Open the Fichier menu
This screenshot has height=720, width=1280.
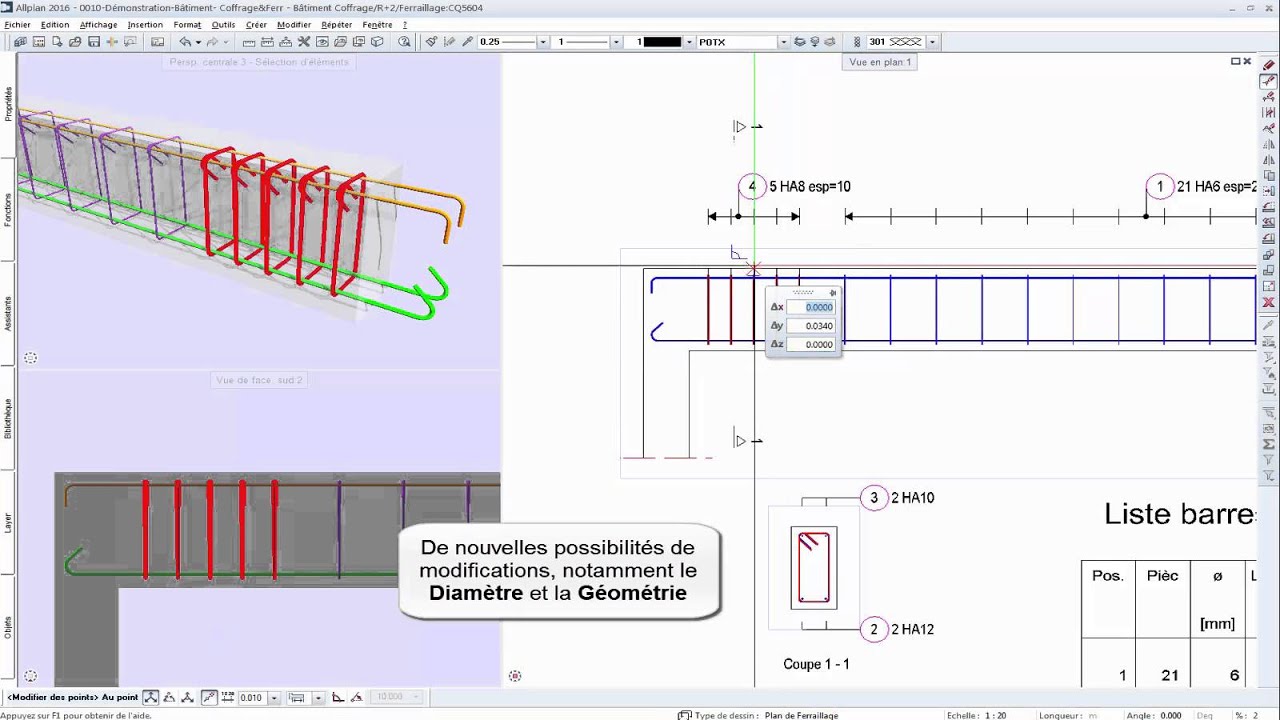tap(18, 25)
